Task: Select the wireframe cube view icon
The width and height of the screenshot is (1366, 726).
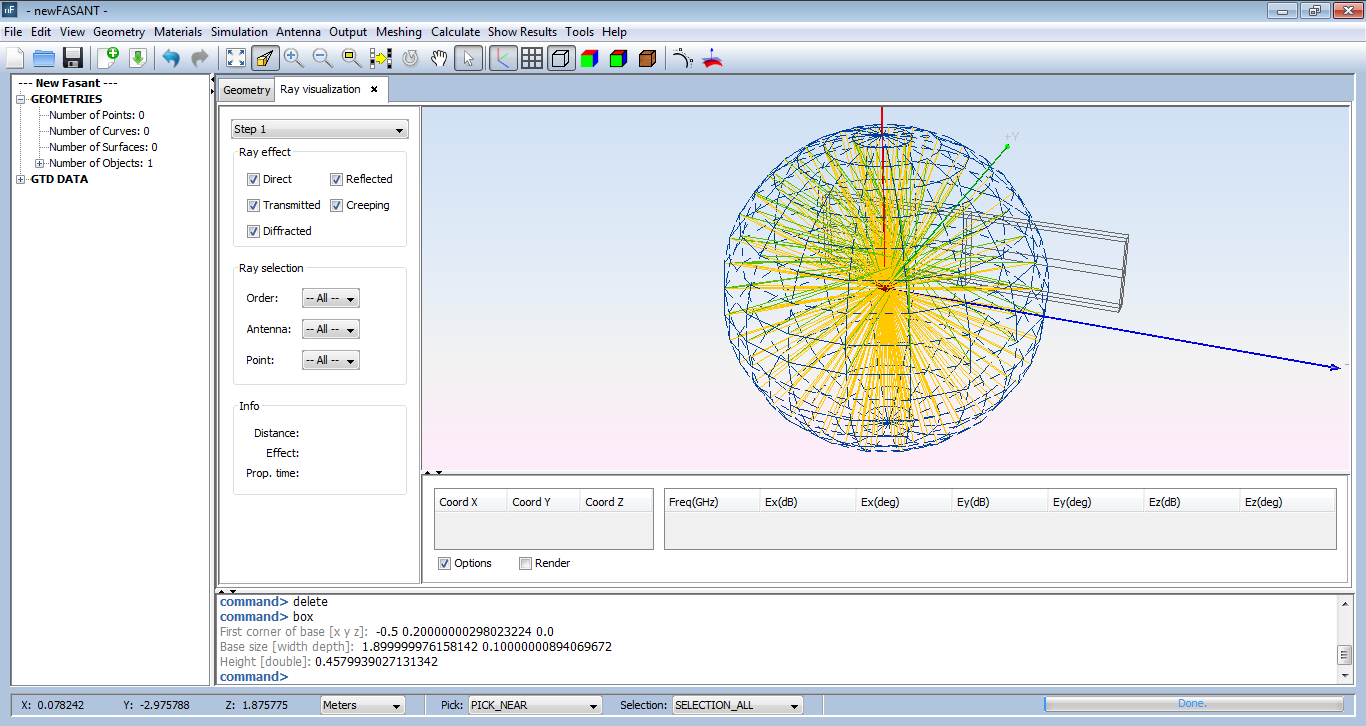Action: click(561, 58)
